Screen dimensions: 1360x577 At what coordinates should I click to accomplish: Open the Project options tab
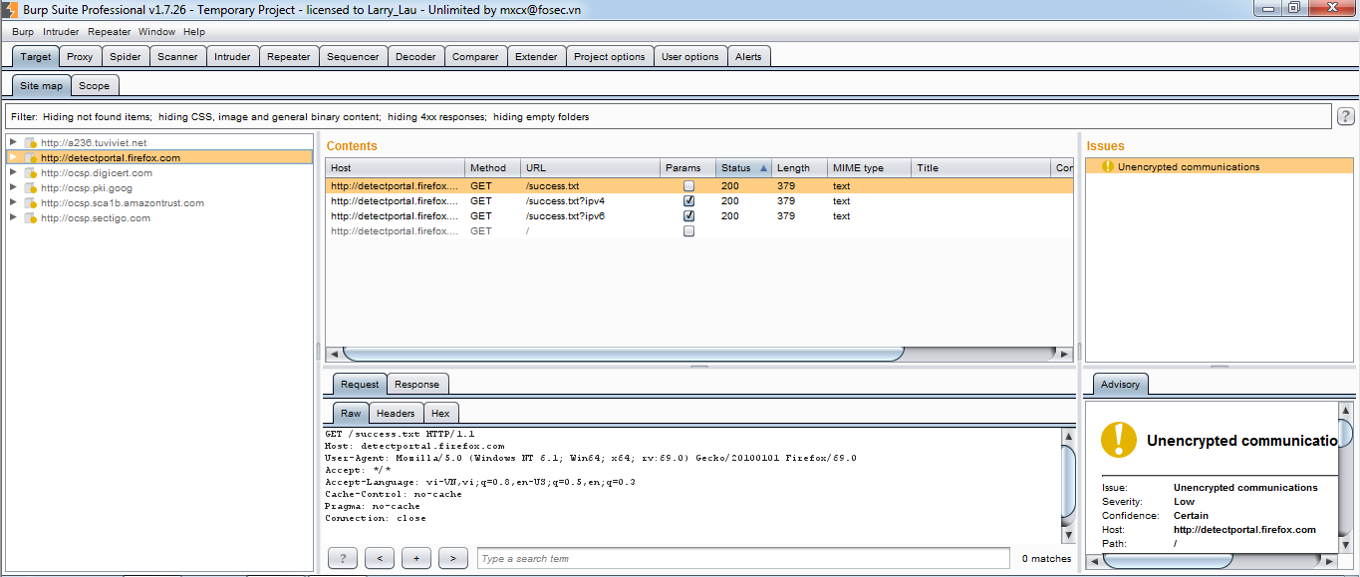click(609, 57)
